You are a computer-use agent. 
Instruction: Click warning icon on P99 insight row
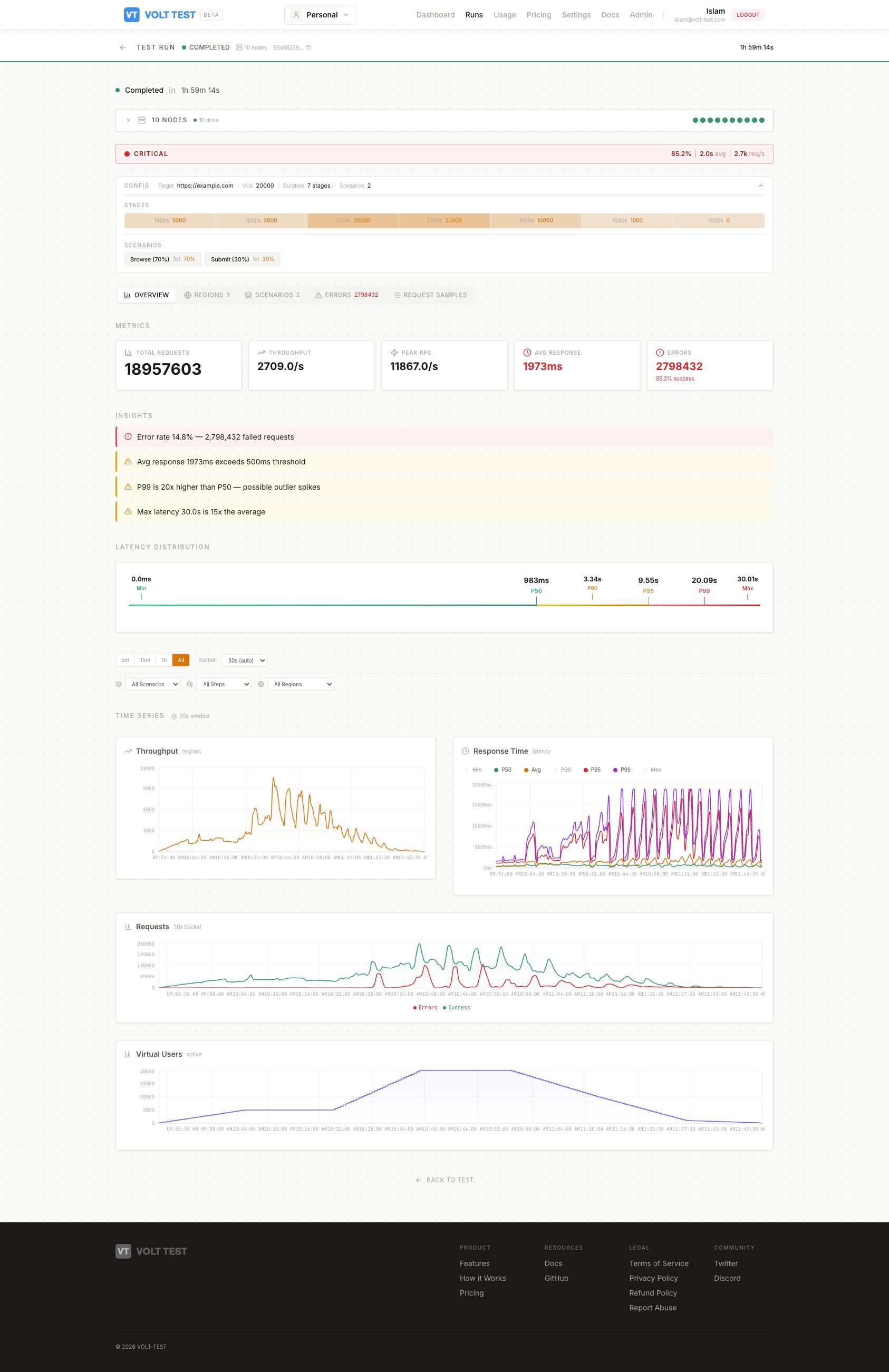click(x=128, y=486)
